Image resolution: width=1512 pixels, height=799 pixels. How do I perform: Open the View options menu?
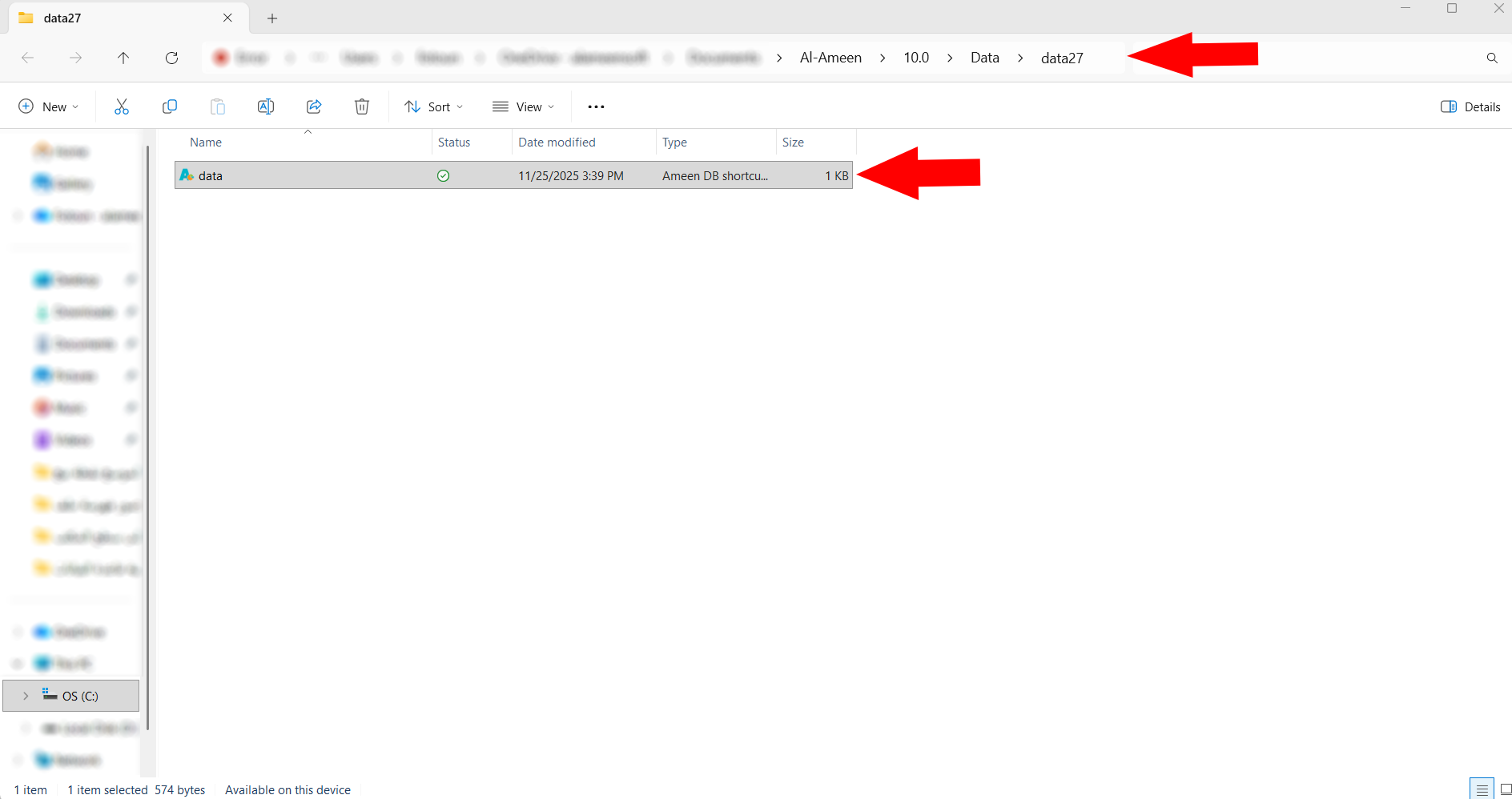coord(524,106)
